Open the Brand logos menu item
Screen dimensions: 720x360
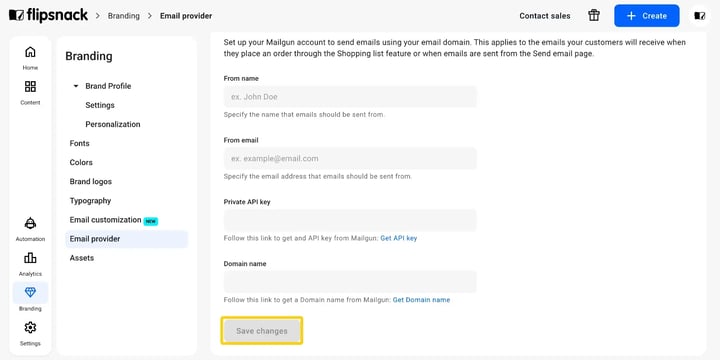pyautogui.click(x=90, y=182)
